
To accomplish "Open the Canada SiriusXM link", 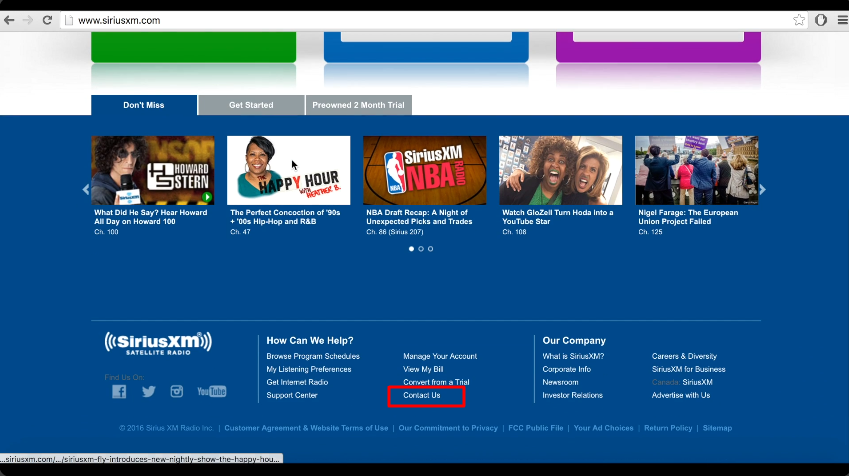I will coord(682,382).
